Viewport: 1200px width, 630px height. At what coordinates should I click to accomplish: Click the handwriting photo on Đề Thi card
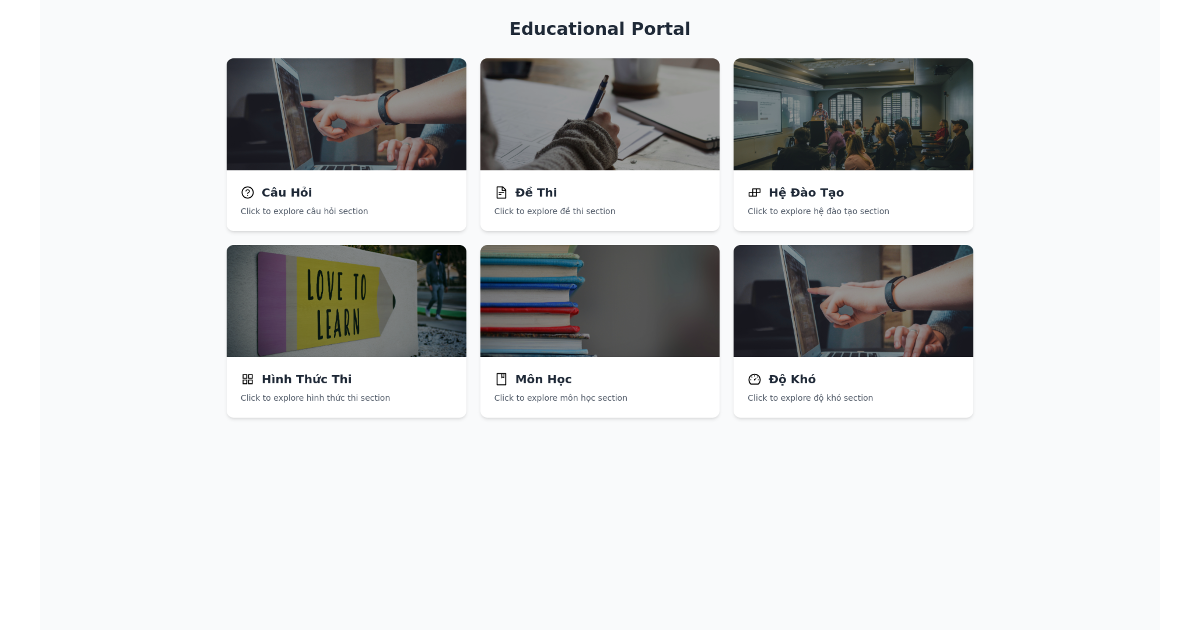[600, 114]
